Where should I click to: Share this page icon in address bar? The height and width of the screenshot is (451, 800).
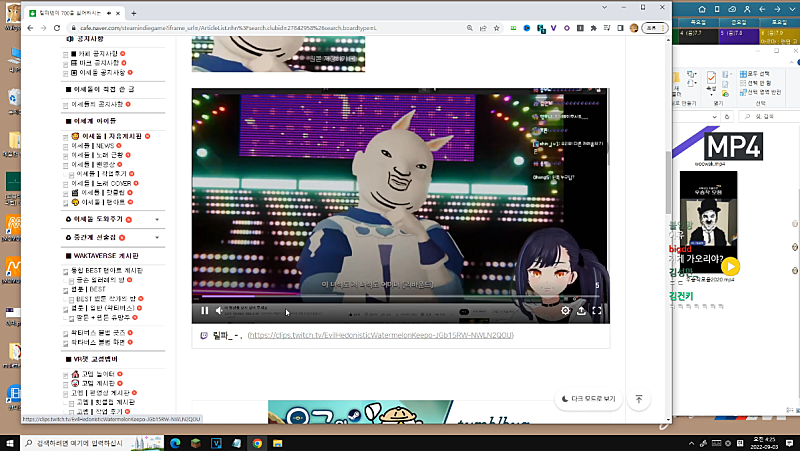click(483, 28)
